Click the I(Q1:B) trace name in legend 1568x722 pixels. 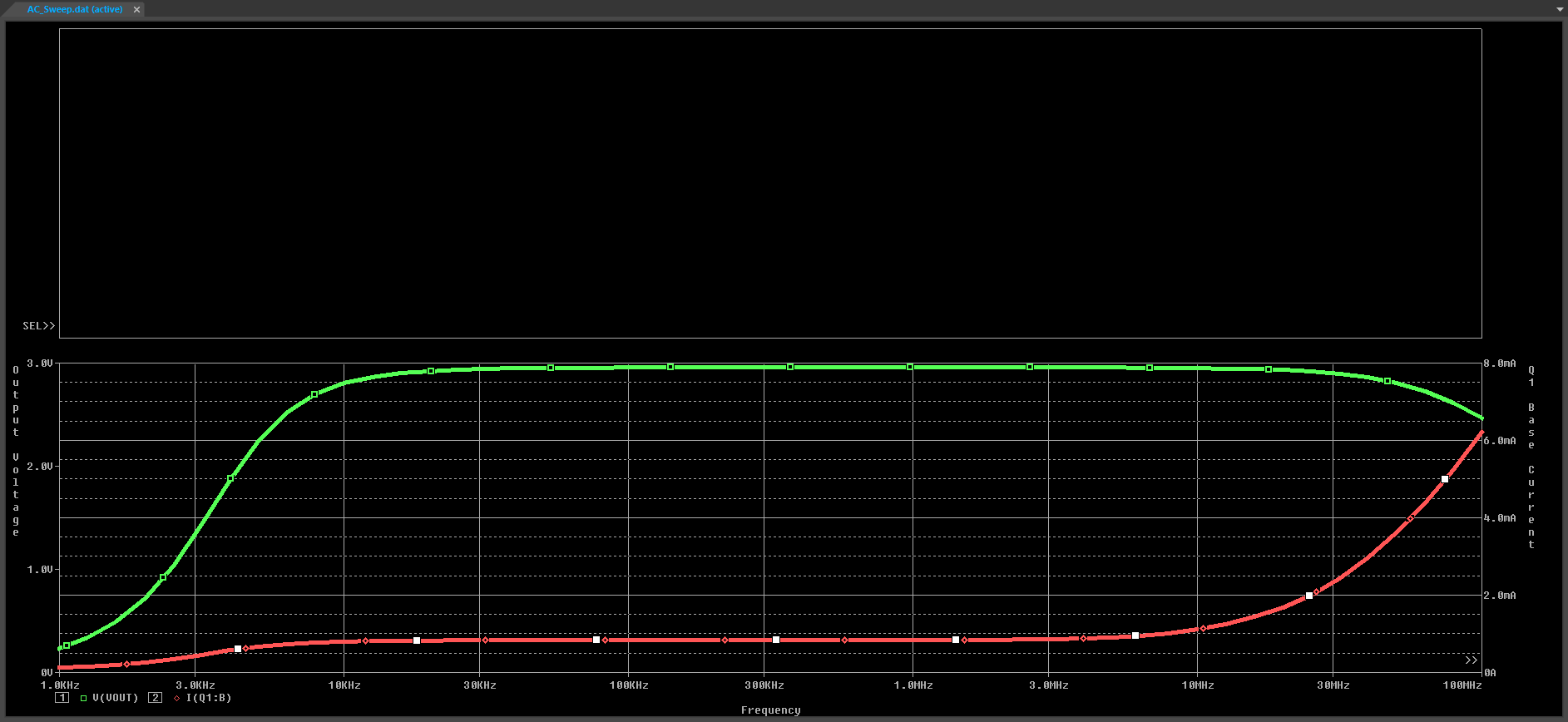click(208, 698)
